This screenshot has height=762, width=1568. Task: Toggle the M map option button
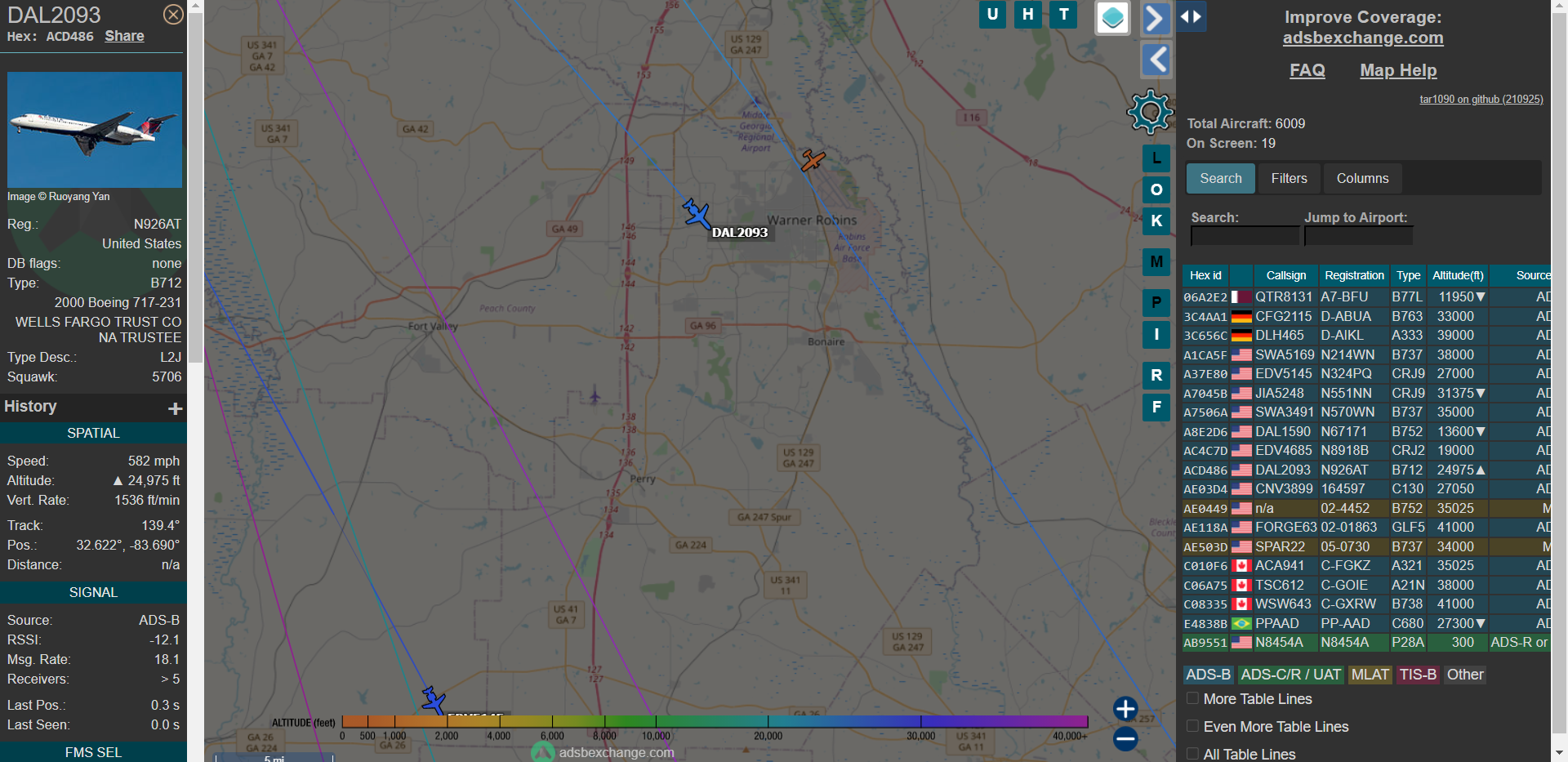coord(1156,262)
